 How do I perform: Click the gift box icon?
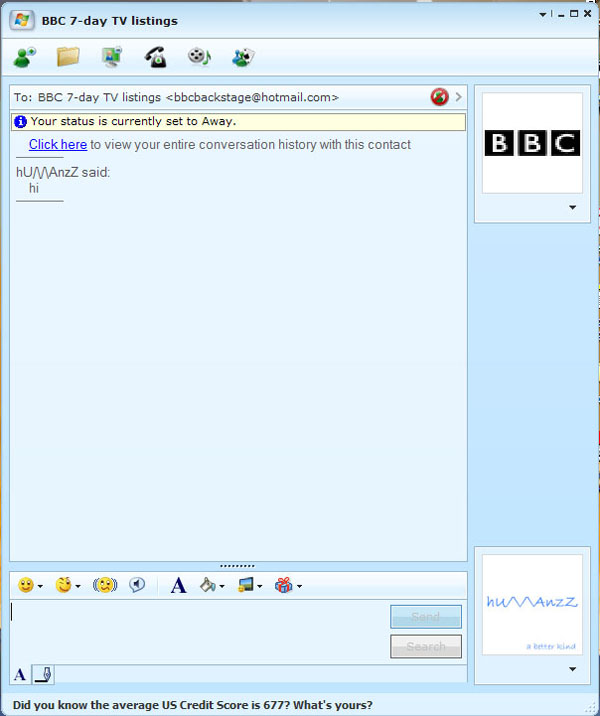click(x=284, y=585)
